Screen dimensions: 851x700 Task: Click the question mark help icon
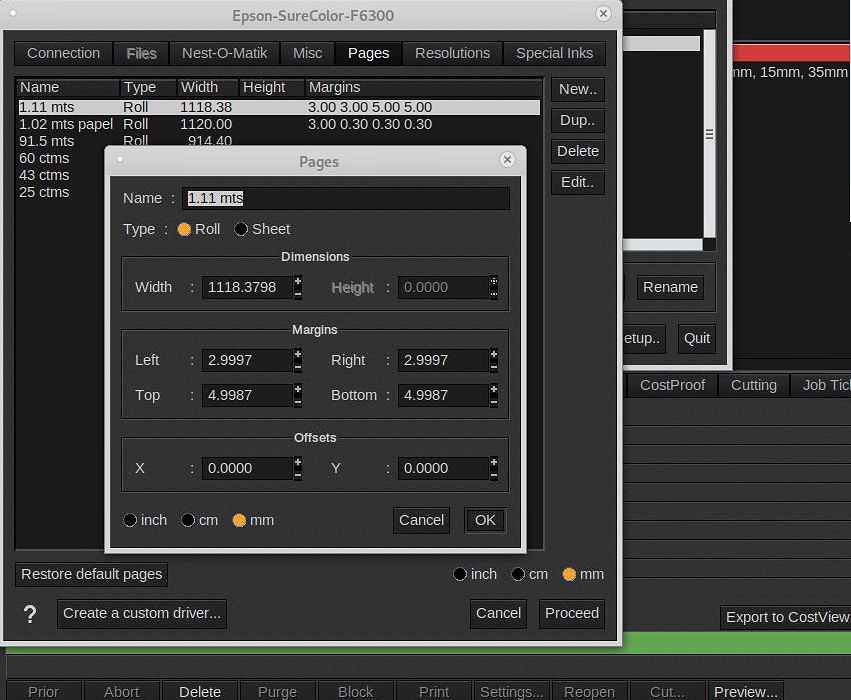pos(30,614)
